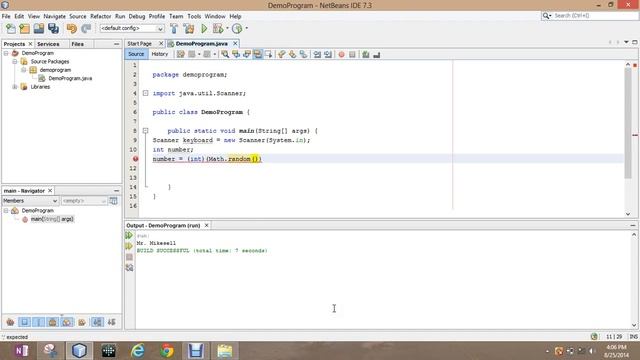
Task: Collapse the demoprogram package node
Action: pos(24,70)
